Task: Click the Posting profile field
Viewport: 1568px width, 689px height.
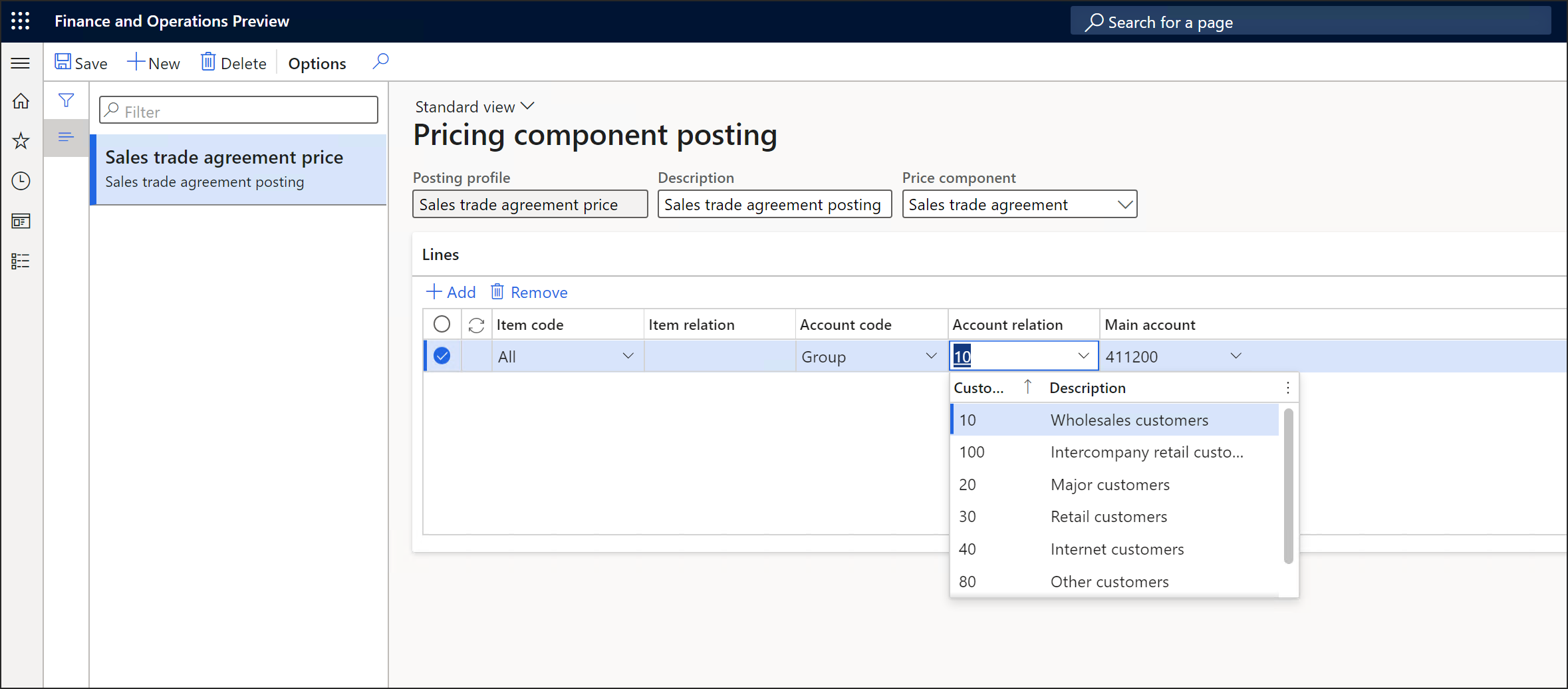Action: tap(530, 204)
